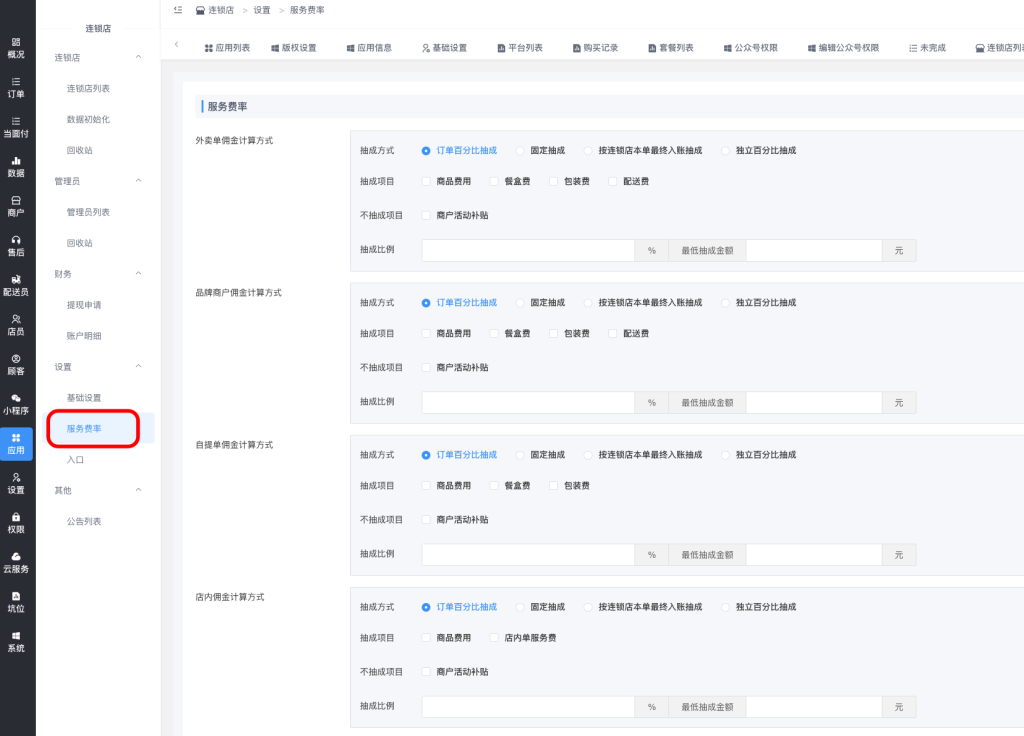1024x736 pixels.
Task: Collapse the 管理员 menu group
Action: point(138,181)
